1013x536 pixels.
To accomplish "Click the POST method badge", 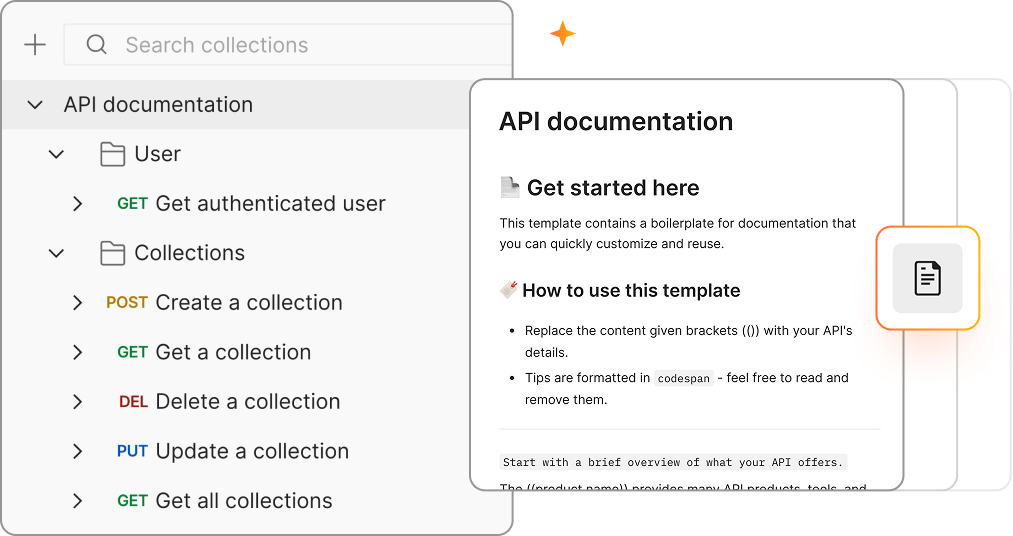I will click(127, 303).
